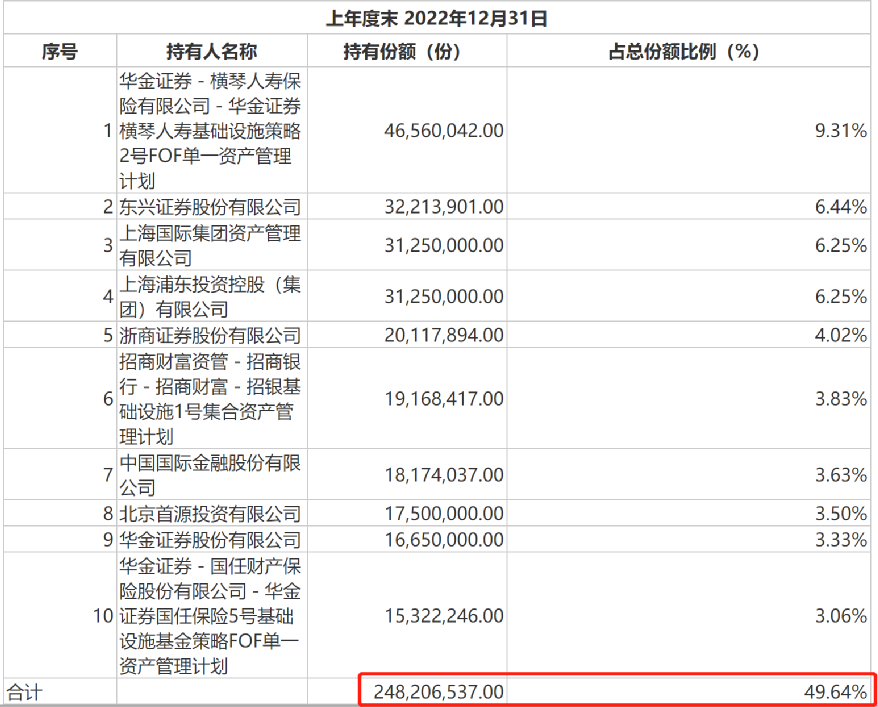Click the percentage 4.02%
The height and width of the screenshot is (707, 878).
point(840,335)
